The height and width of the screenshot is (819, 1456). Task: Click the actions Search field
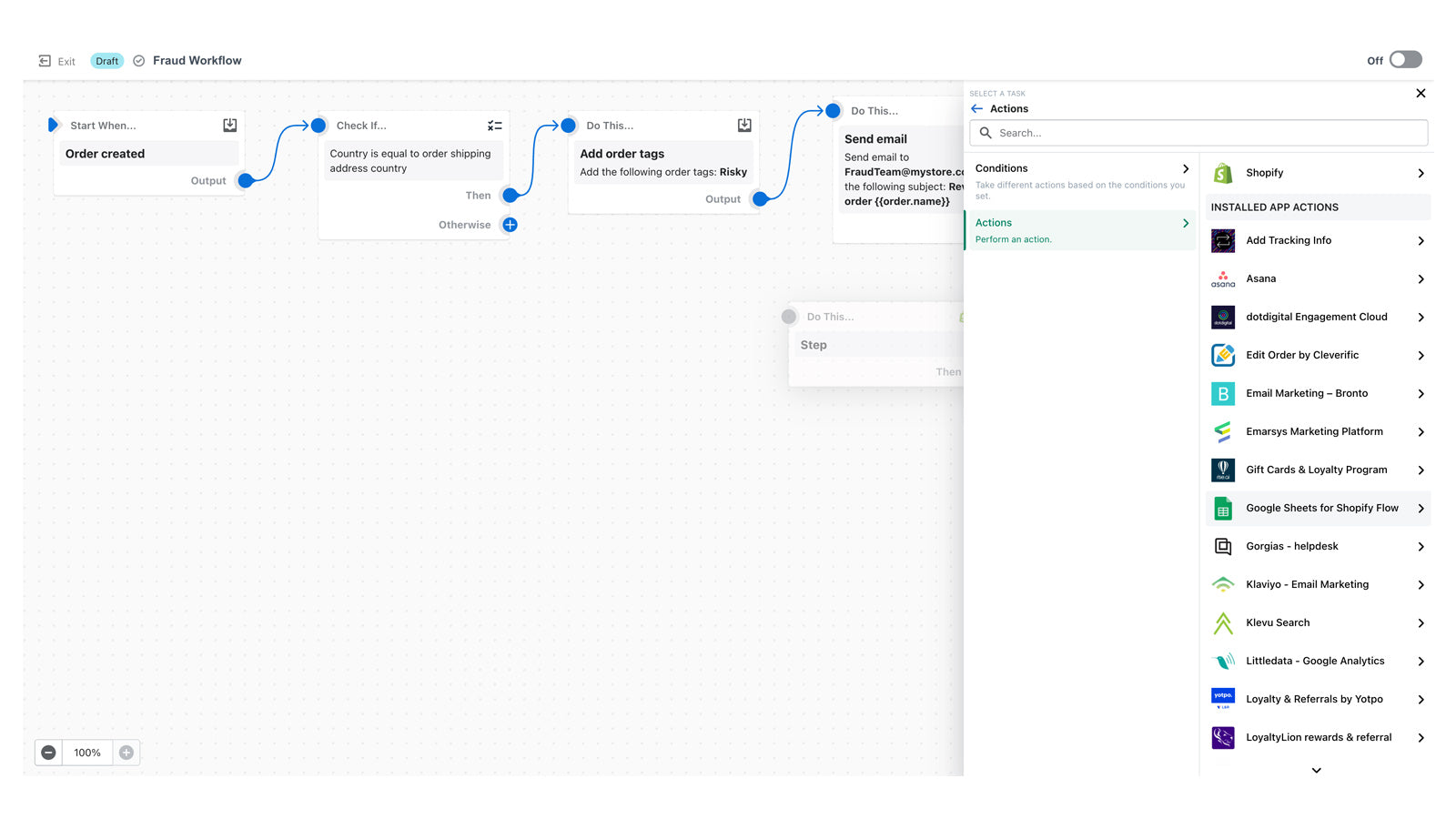1198,133
